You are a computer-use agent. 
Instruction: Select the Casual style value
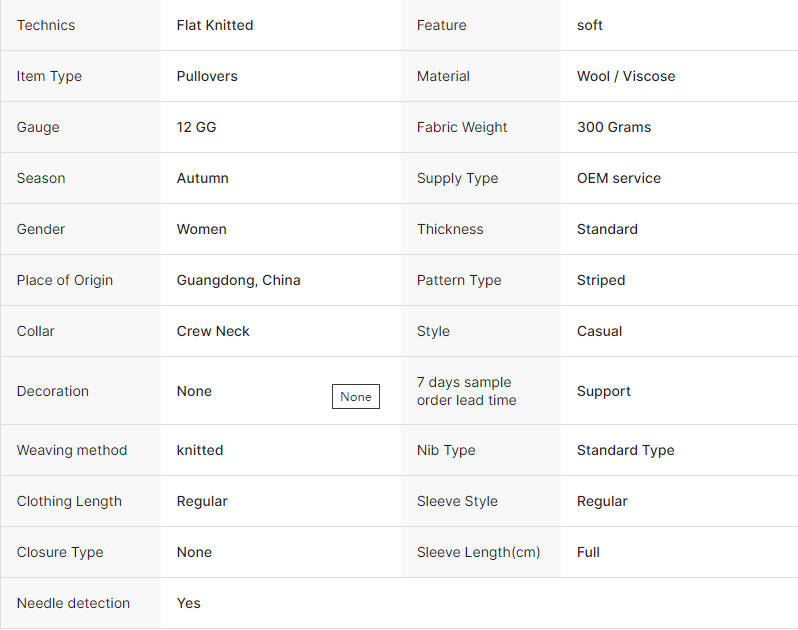(x=600, y=331)
